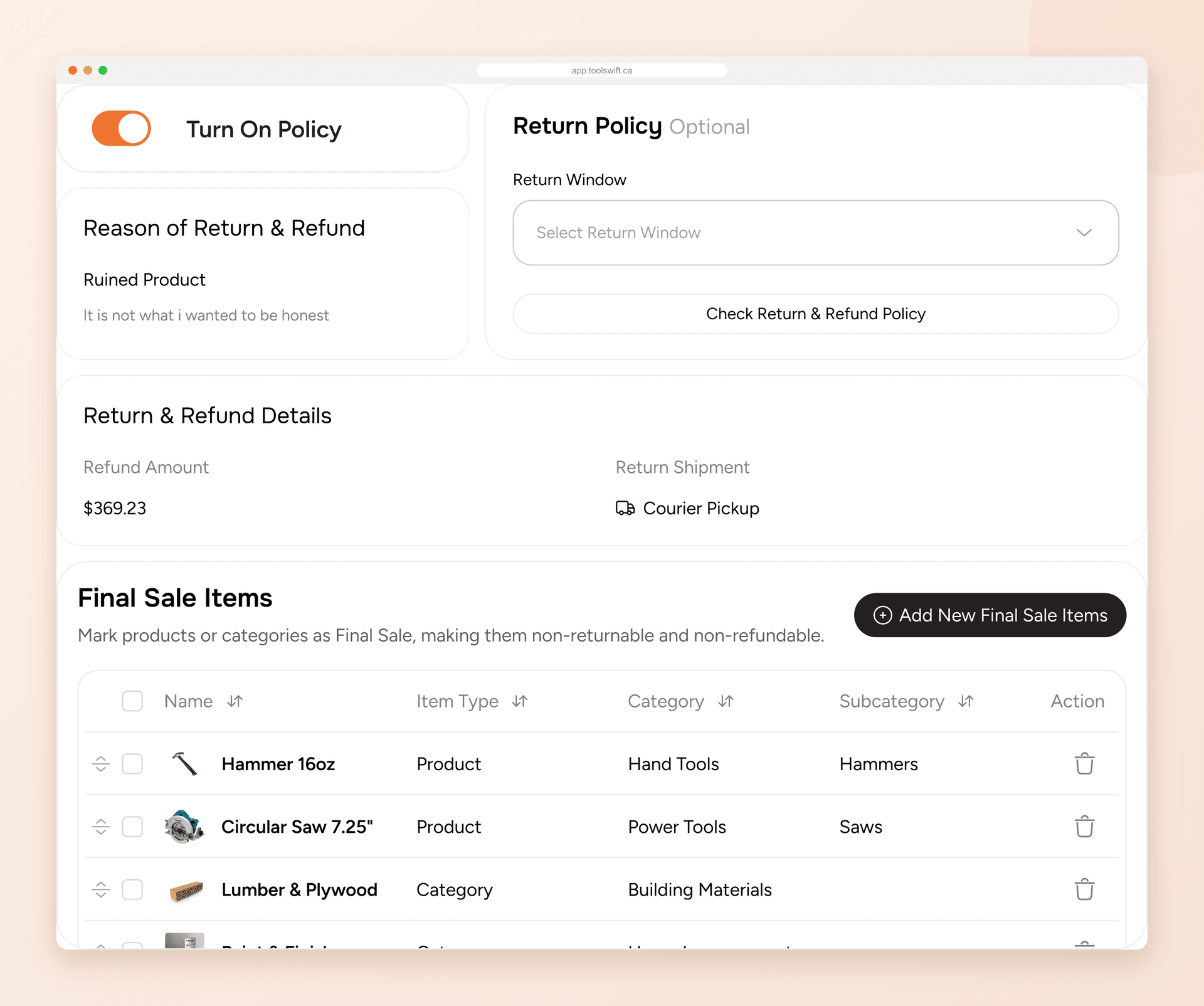Click the $369.23 refund amount
The height and width of the screenshot is (1006, 1204).
[115, 508]
